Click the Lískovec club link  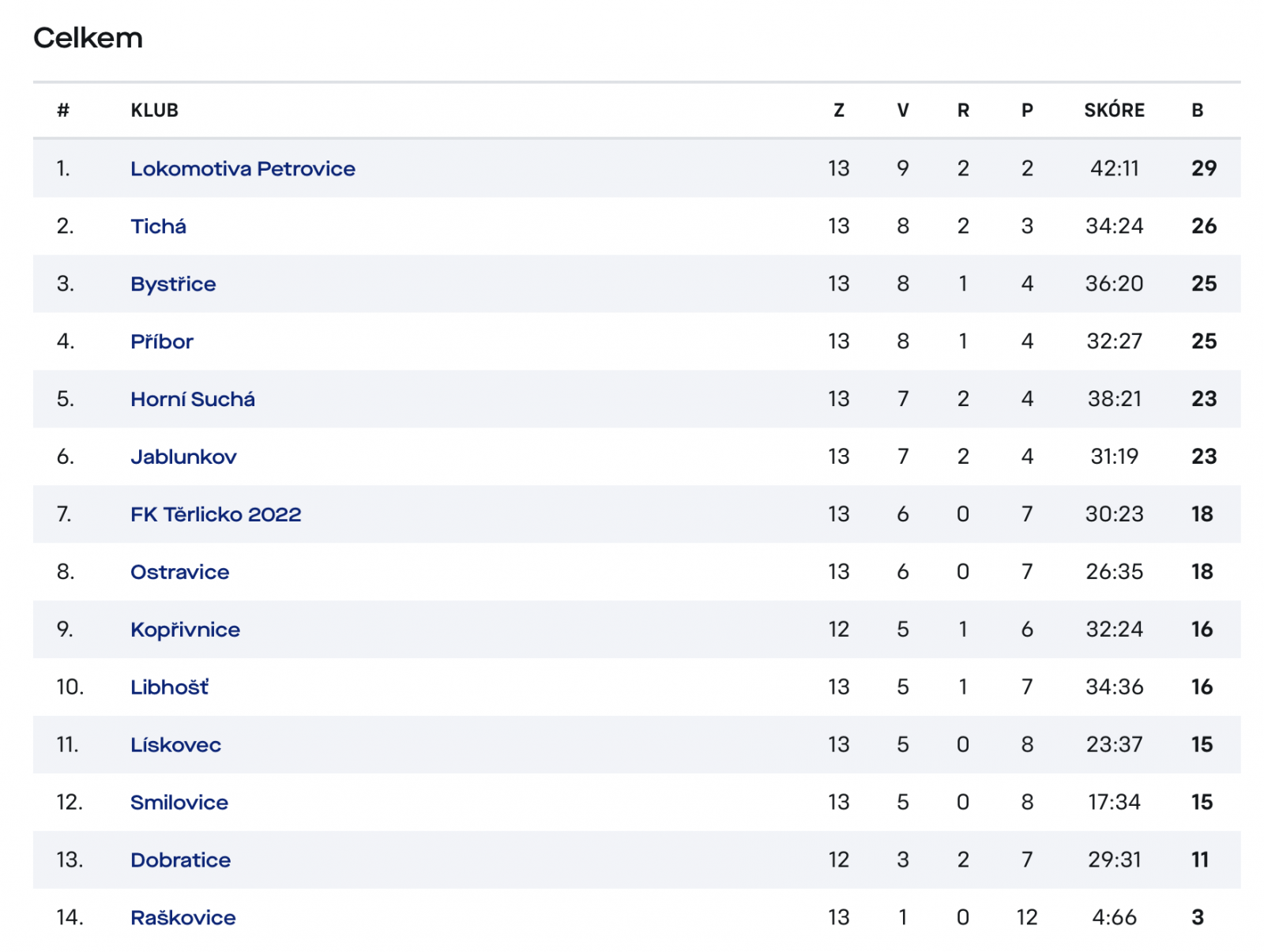(175, 745)
